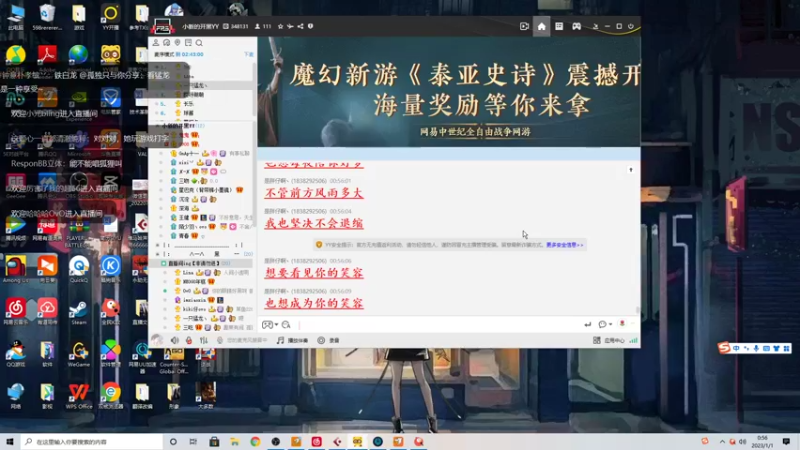Open the game emoticon dropdown in chat input
This screenshot has height=450, width=800.
pos(270,324)
